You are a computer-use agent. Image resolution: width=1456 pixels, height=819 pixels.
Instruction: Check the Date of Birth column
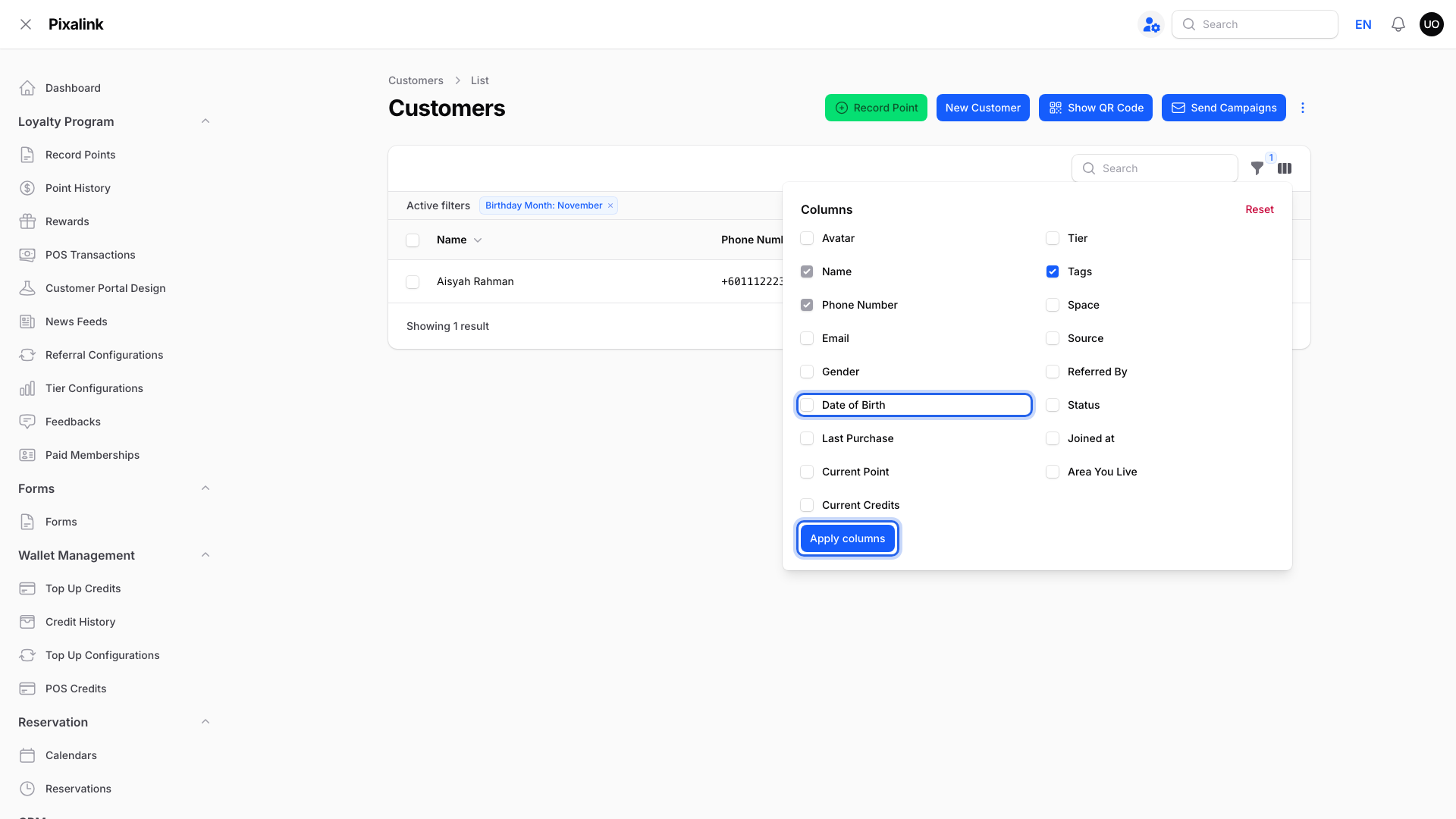(807, 405)
